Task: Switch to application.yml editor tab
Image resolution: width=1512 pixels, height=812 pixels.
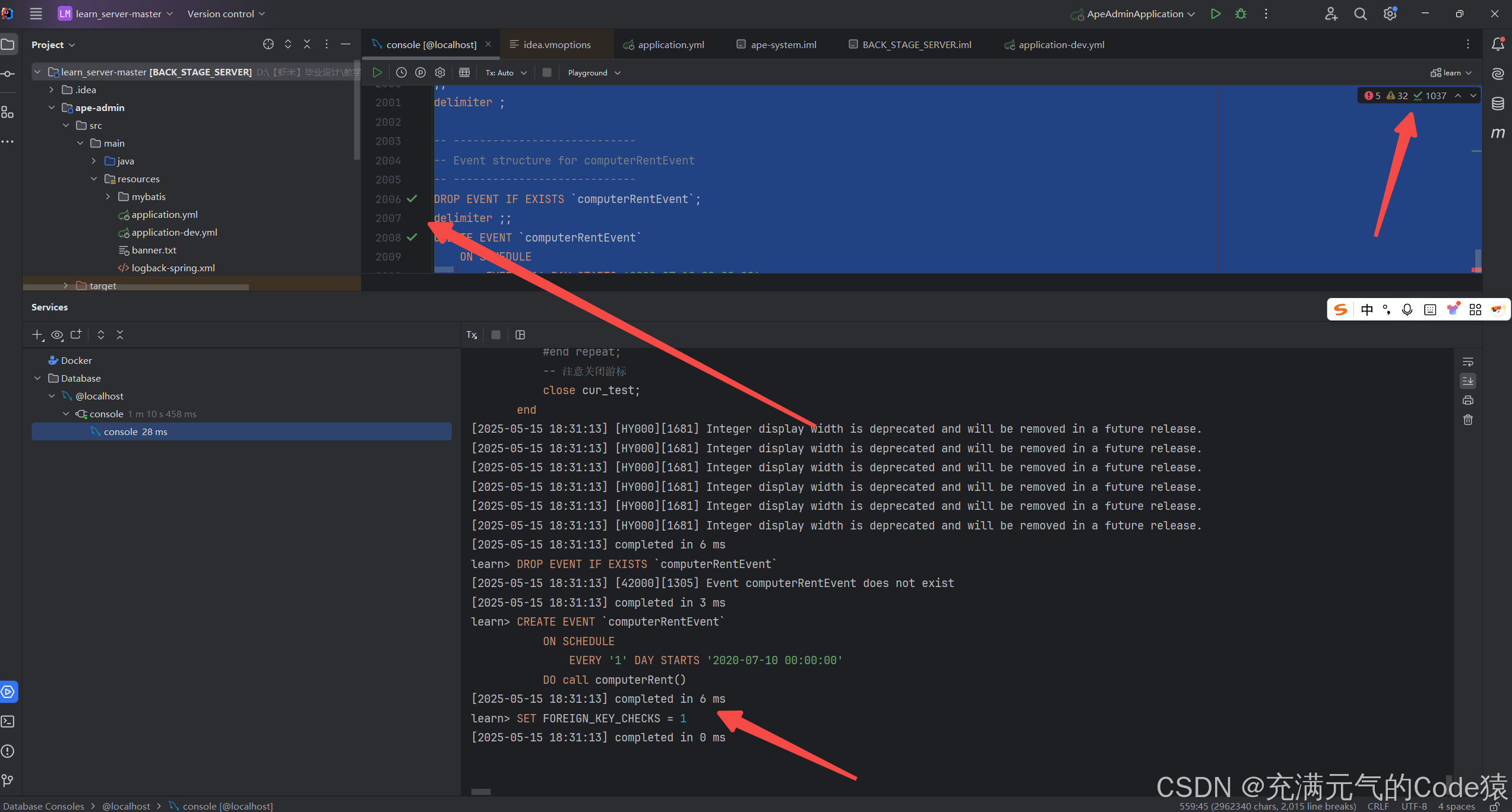Action: pyautogui.click(x=670, y=45)
